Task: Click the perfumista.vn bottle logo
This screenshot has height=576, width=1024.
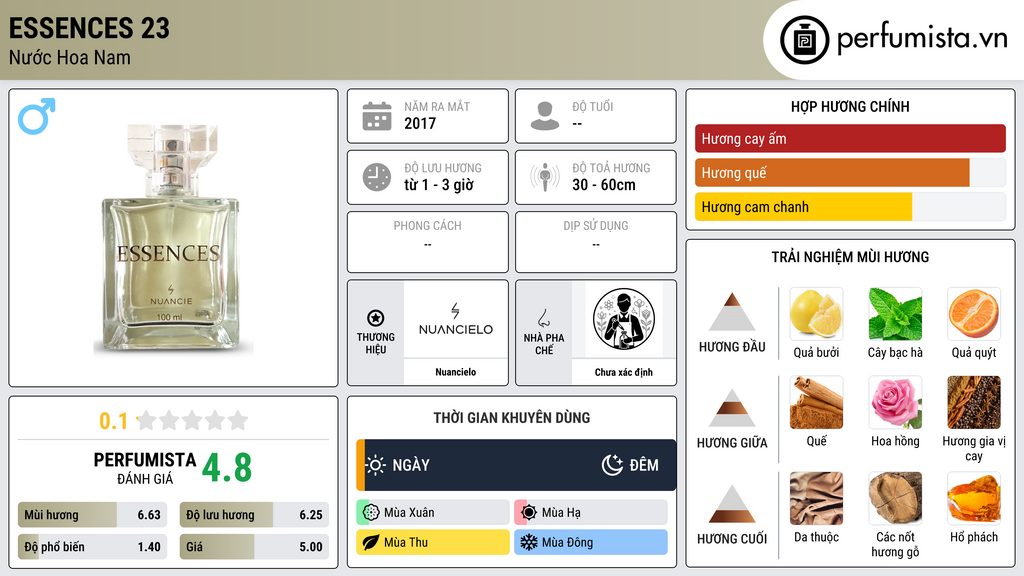Action: tap(804, 40)
